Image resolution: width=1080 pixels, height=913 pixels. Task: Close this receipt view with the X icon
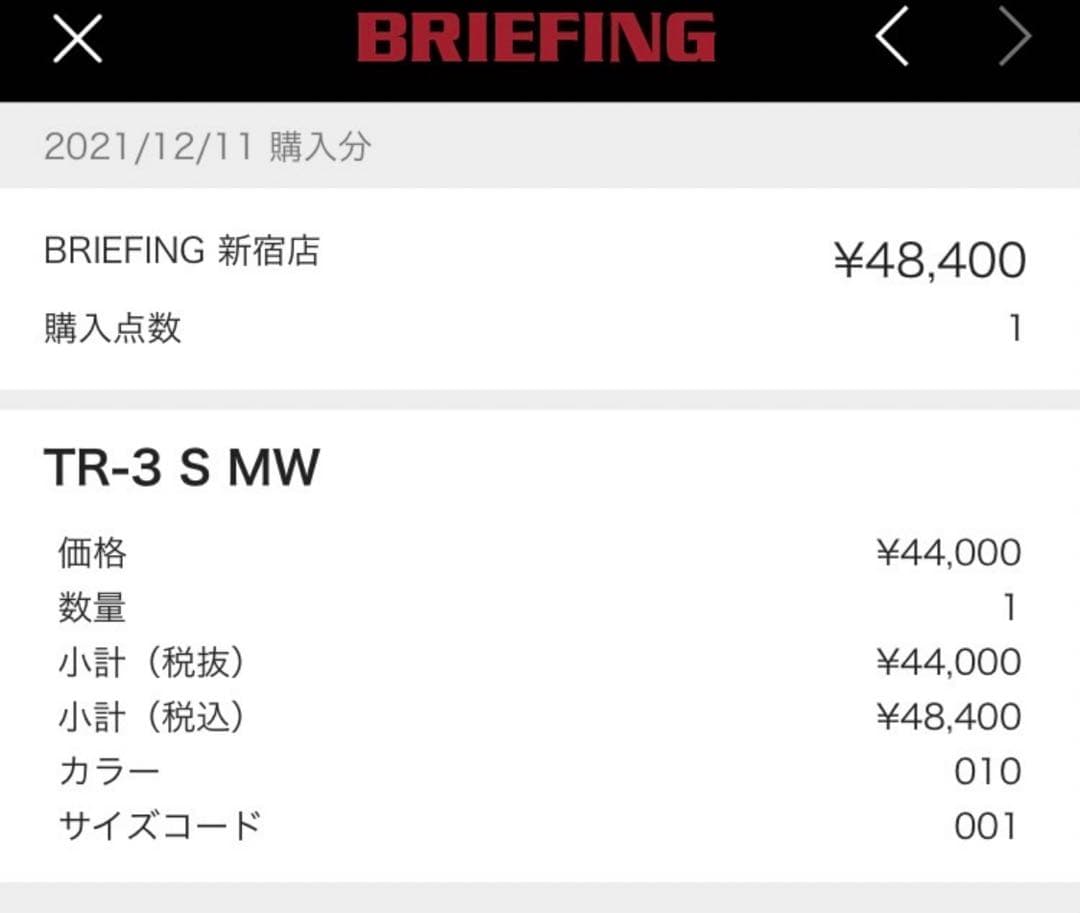pos(75,38)
